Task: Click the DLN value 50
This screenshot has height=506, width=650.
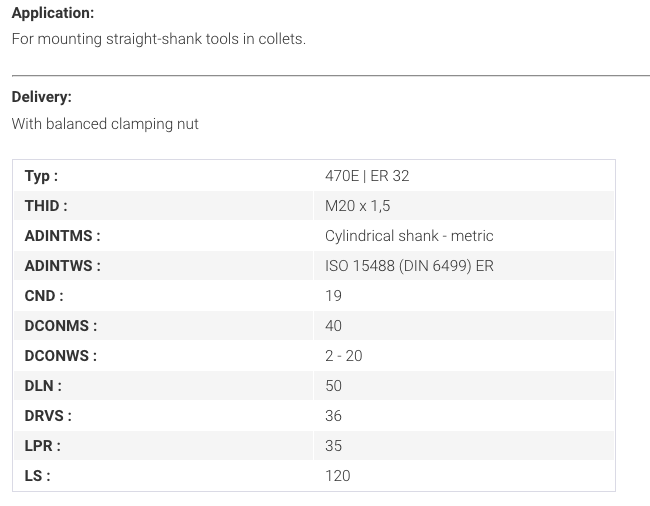Action: (333, 386)
